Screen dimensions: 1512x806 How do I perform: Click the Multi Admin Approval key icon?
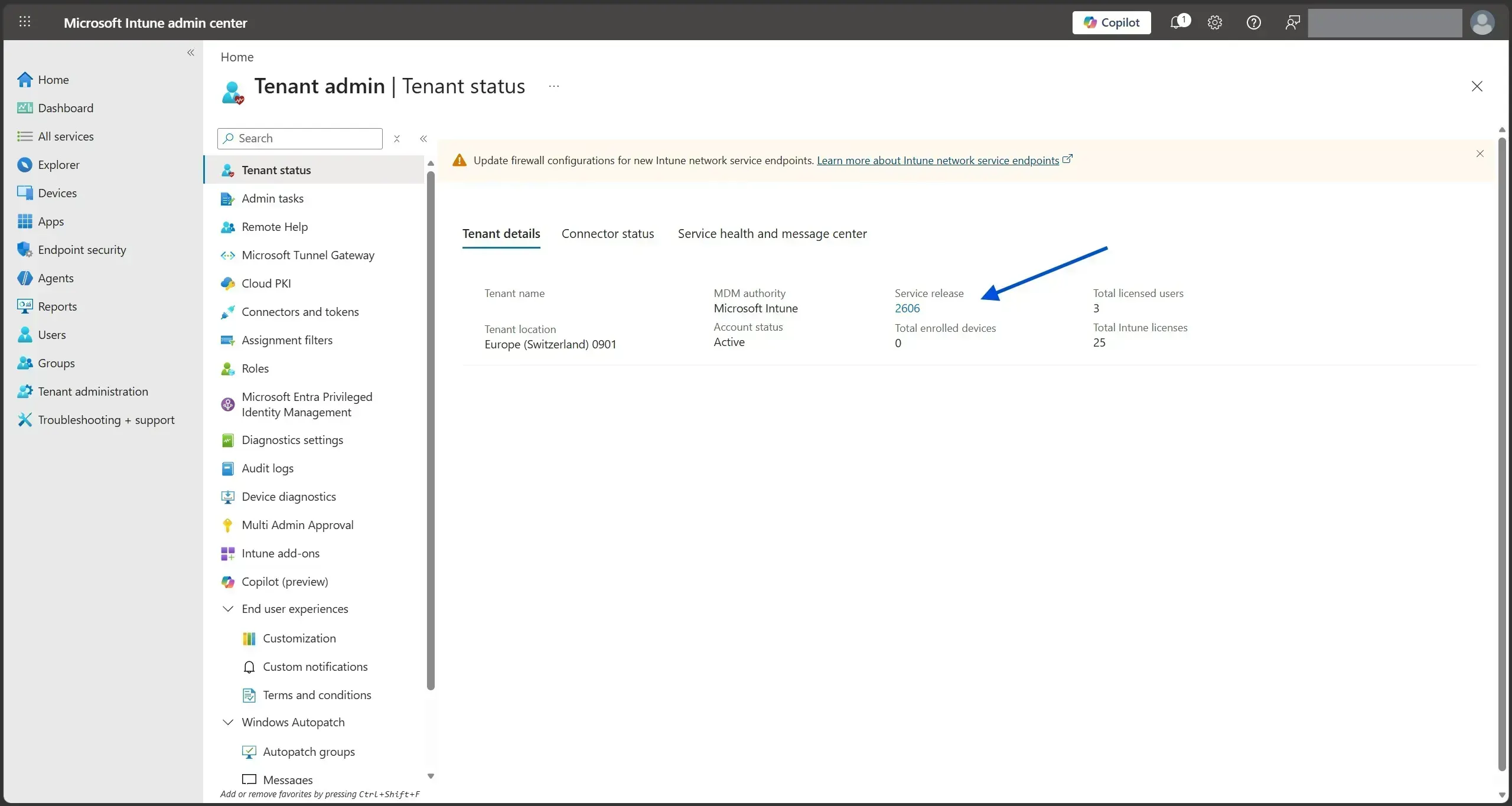[227, 526]
